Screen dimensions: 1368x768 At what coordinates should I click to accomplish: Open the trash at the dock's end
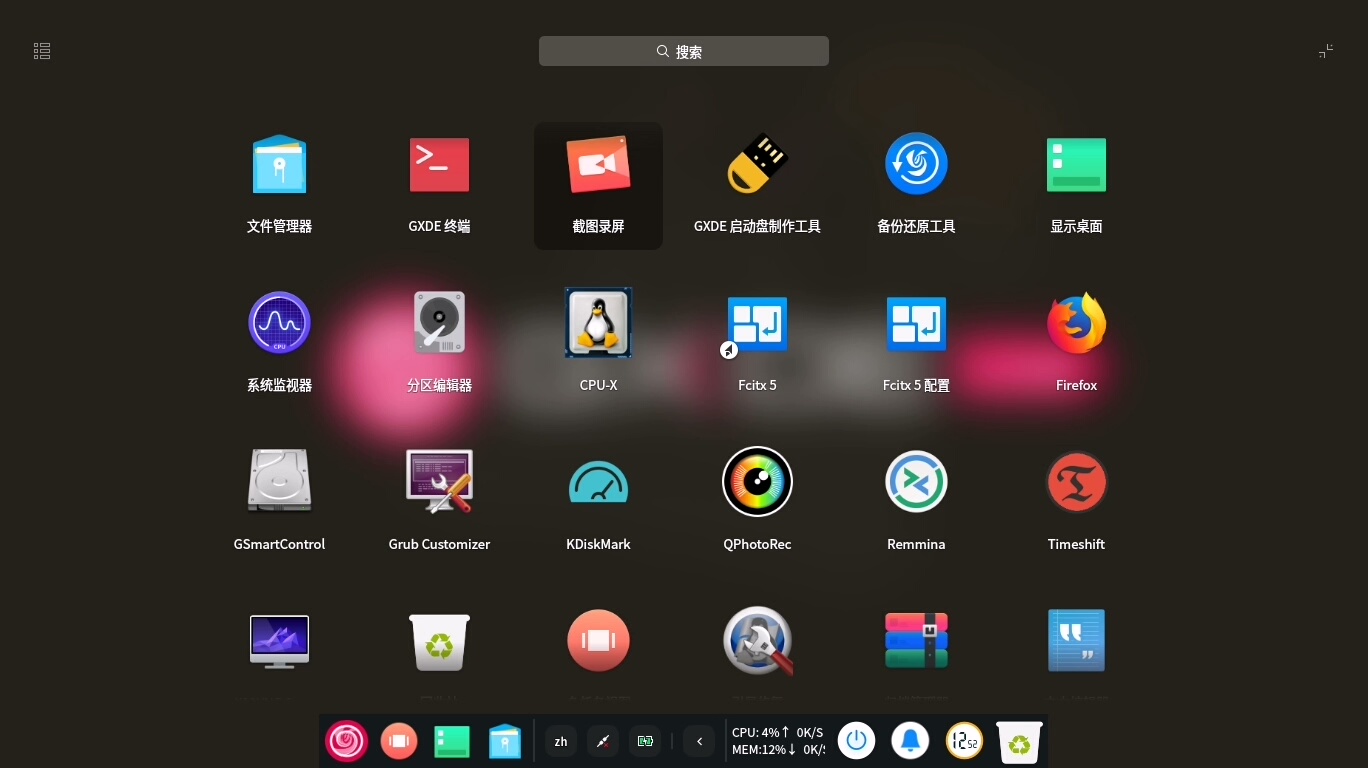(1019, 741)
